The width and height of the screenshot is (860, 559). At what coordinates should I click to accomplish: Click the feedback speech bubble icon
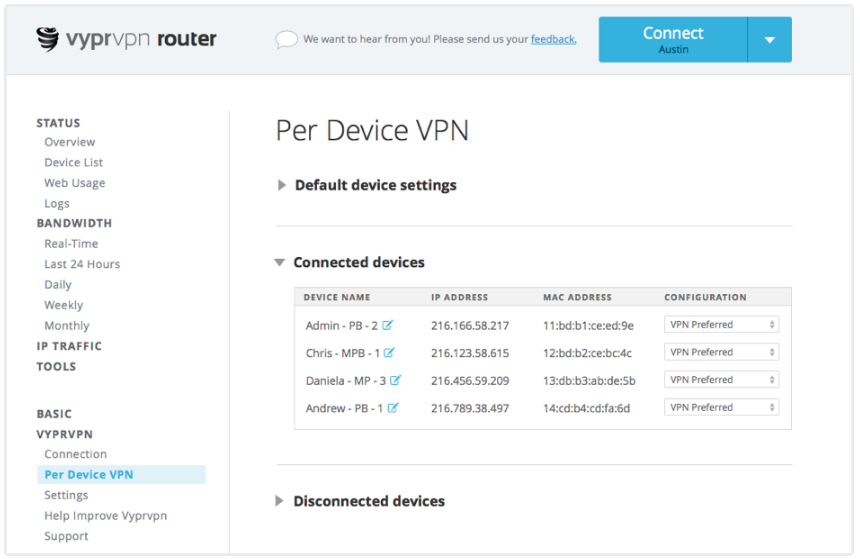coord(287,40)
